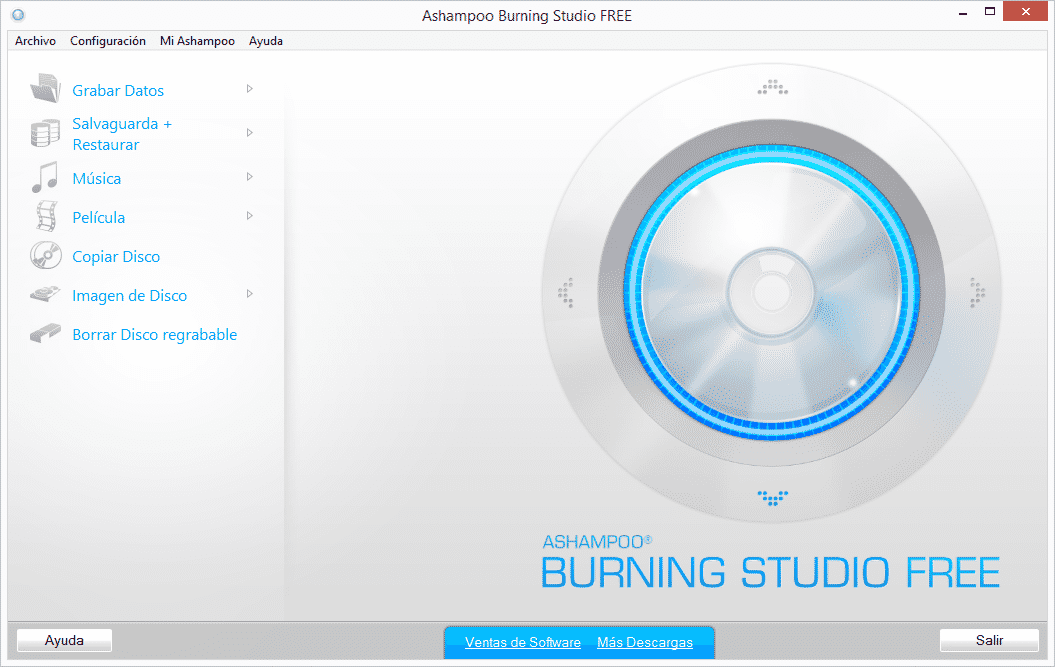Click the Copiar Disco disc icon

46,256
